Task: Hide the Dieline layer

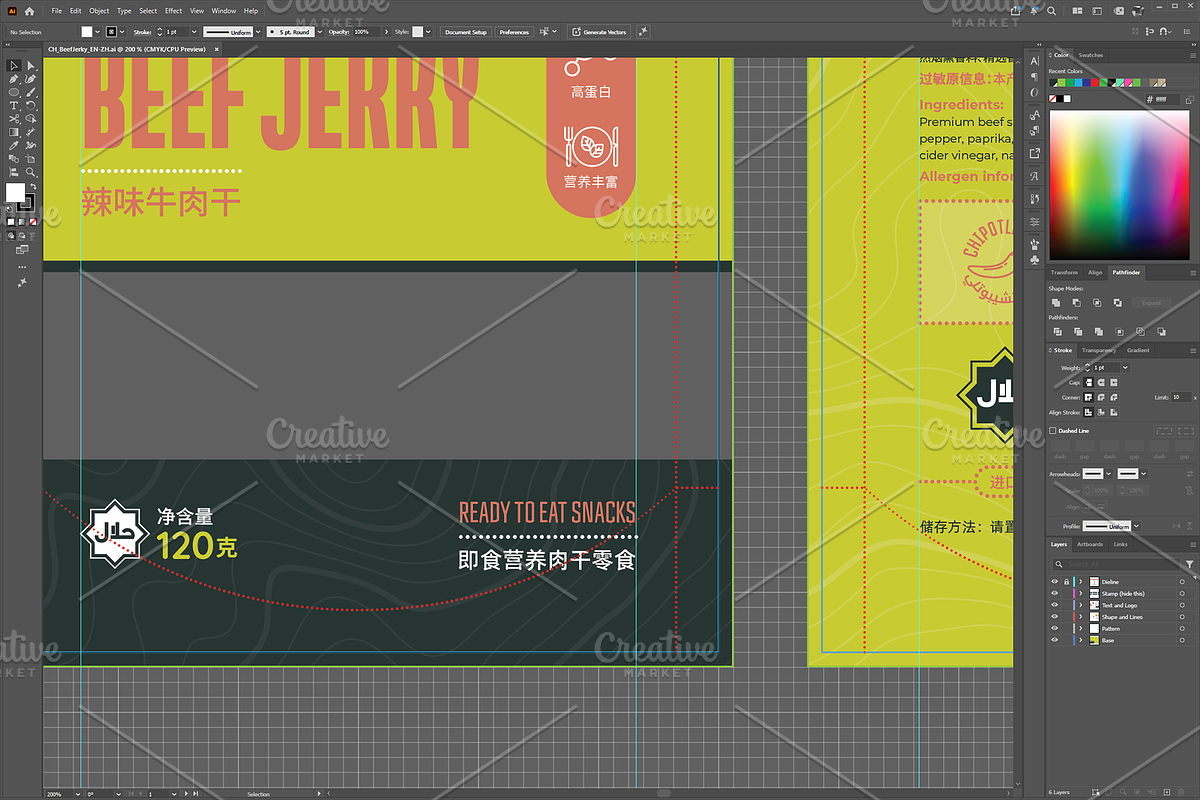Action: tap(1054, 581)
